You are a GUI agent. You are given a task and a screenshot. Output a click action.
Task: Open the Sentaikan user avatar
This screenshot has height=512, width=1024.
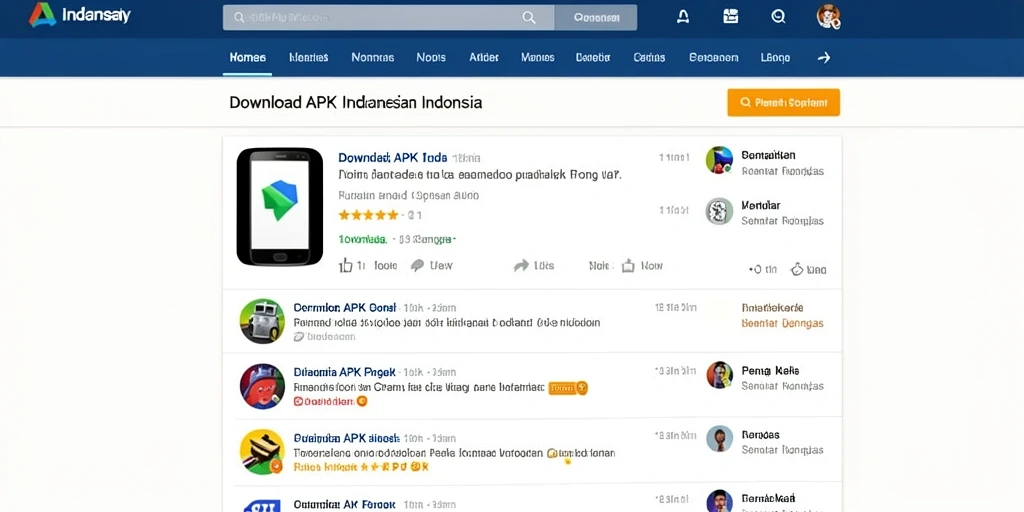pyautogui.click(x=719, y=160)
